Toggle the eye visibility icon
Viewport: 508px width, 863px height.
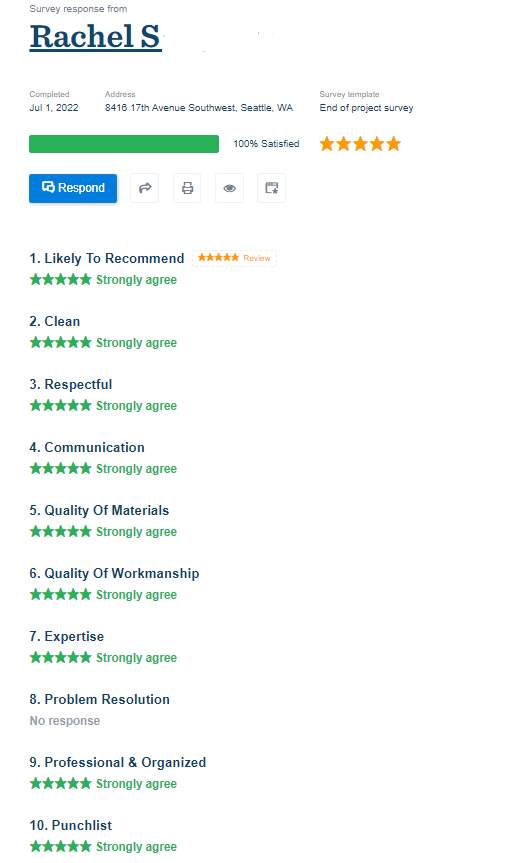tap(230, 188)
